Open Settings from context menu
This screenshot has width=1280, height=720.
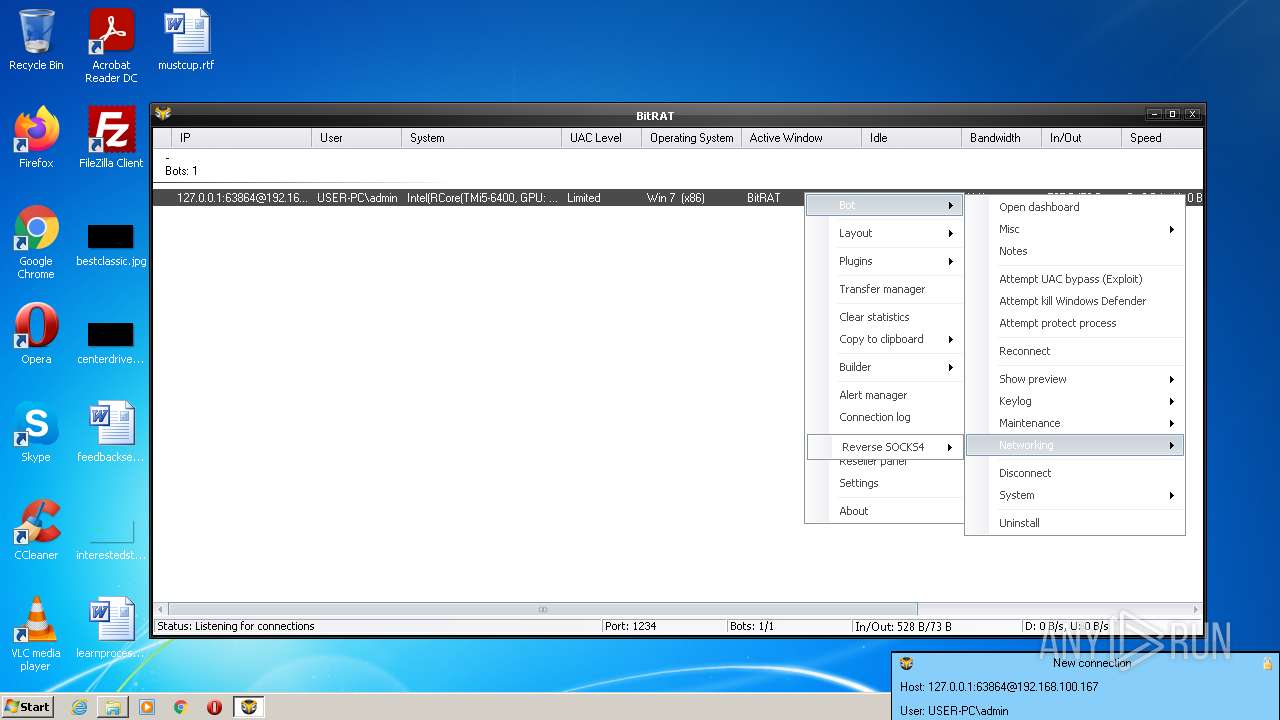click(884, 483)
